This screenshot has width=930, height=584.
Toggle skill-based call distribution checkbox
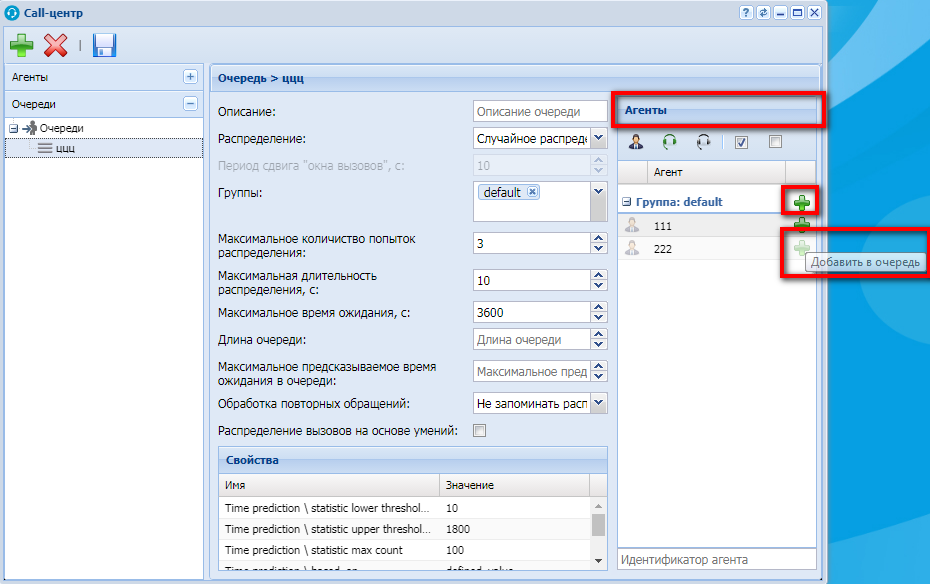(479, 430)
